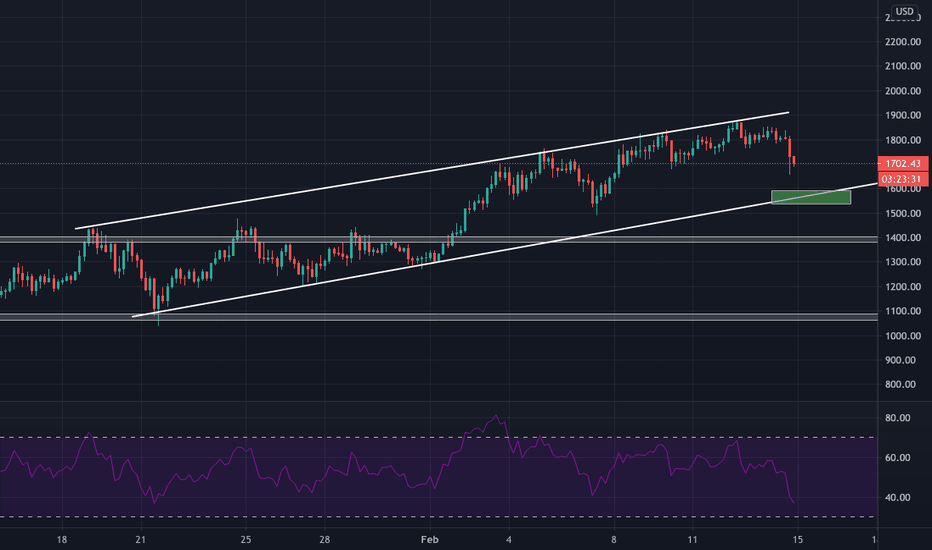
Task: Click the 1500.00 price axis label
Action: 903,213
